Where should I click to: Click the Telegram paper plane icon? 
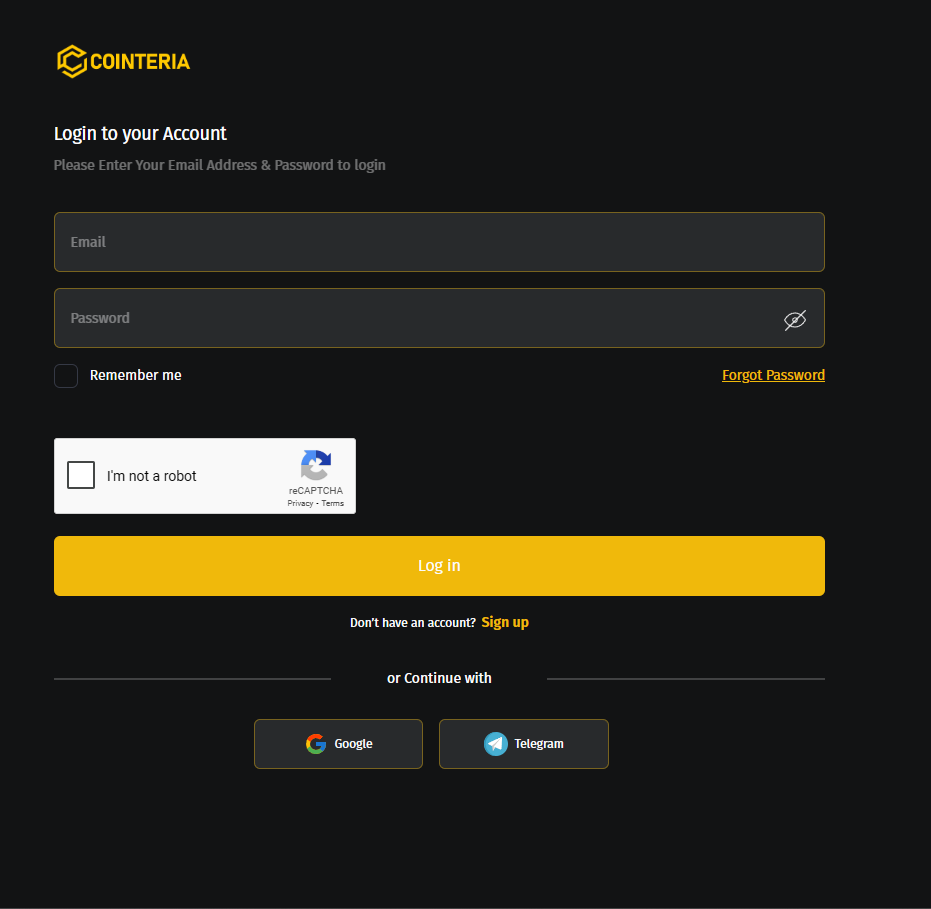click(x=496, y=744)
